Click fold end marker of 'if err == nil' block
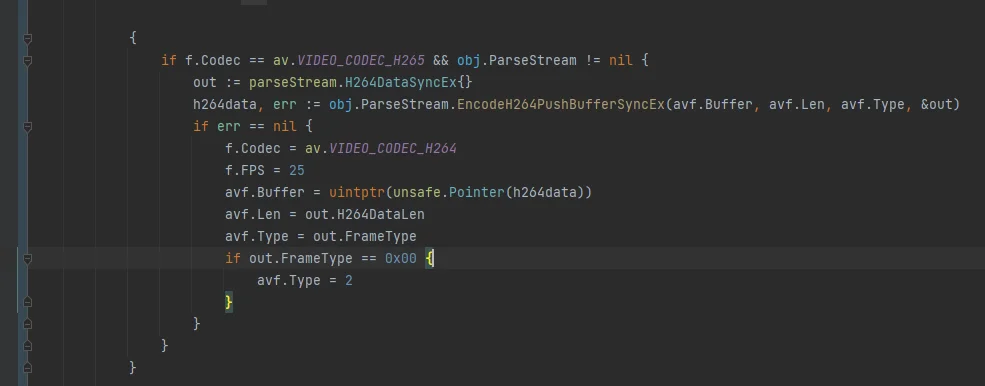Screen dimensions: 985x386 tap(27, 324)
